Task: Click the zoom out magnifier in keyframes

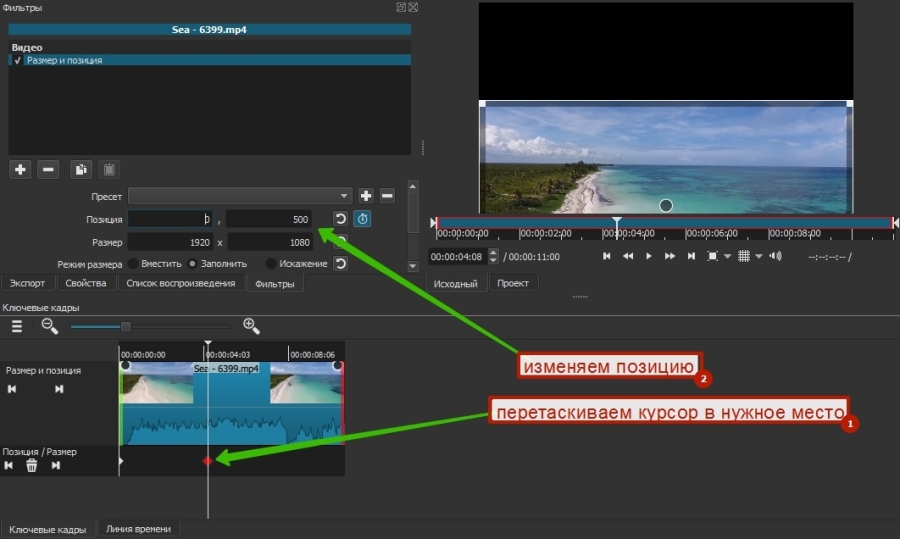Action: click(x=50, y=326)
